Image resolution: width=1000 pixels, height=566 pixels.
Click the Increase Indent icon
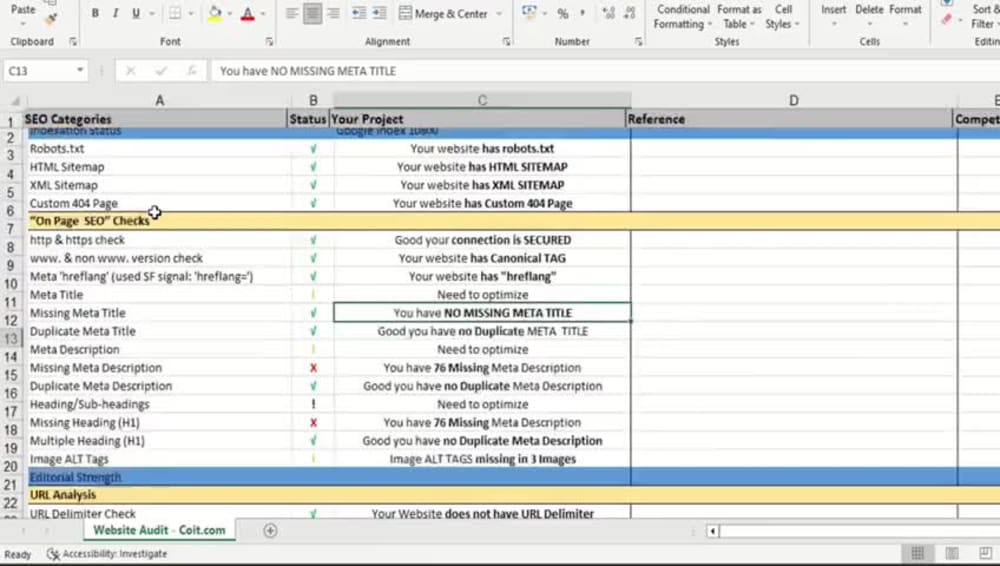coord(380,13)
